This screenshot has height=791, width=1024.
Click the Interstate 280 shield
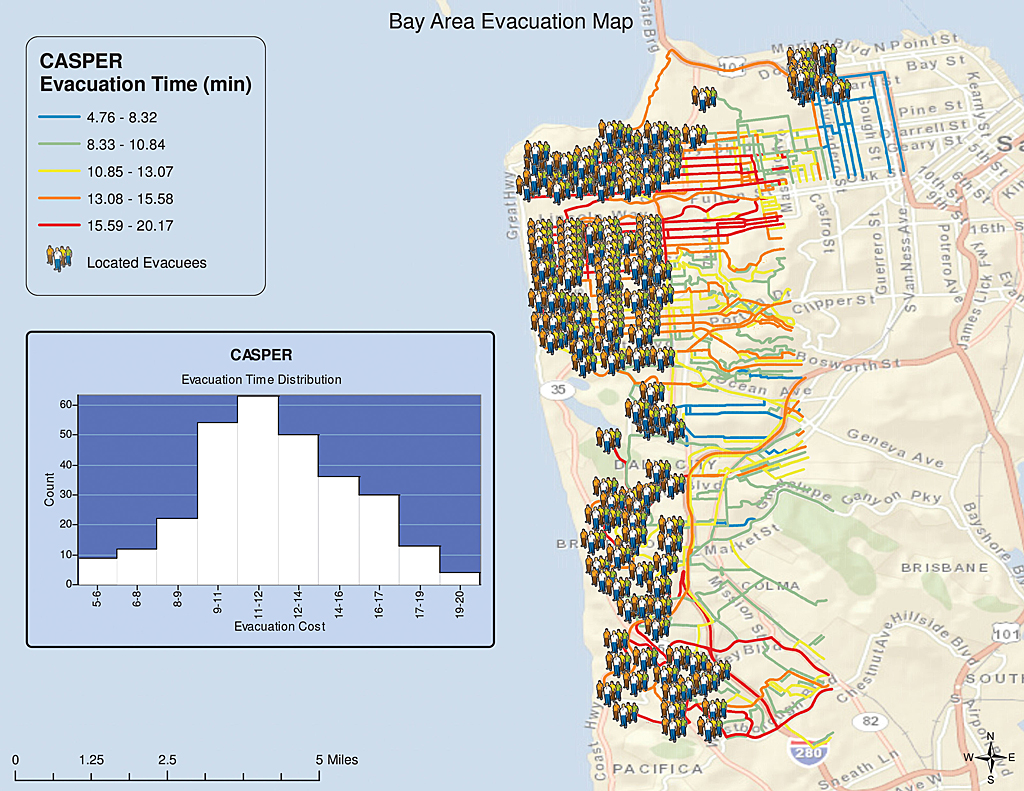[808, 752]
